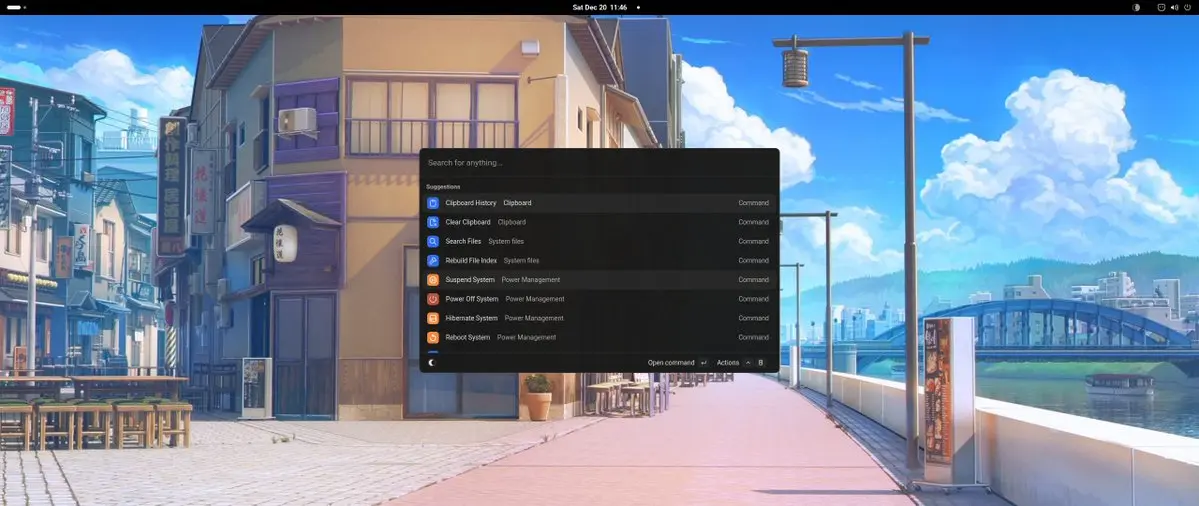Select the 'Search Files' command label
1199x506 pixels.
463,241
